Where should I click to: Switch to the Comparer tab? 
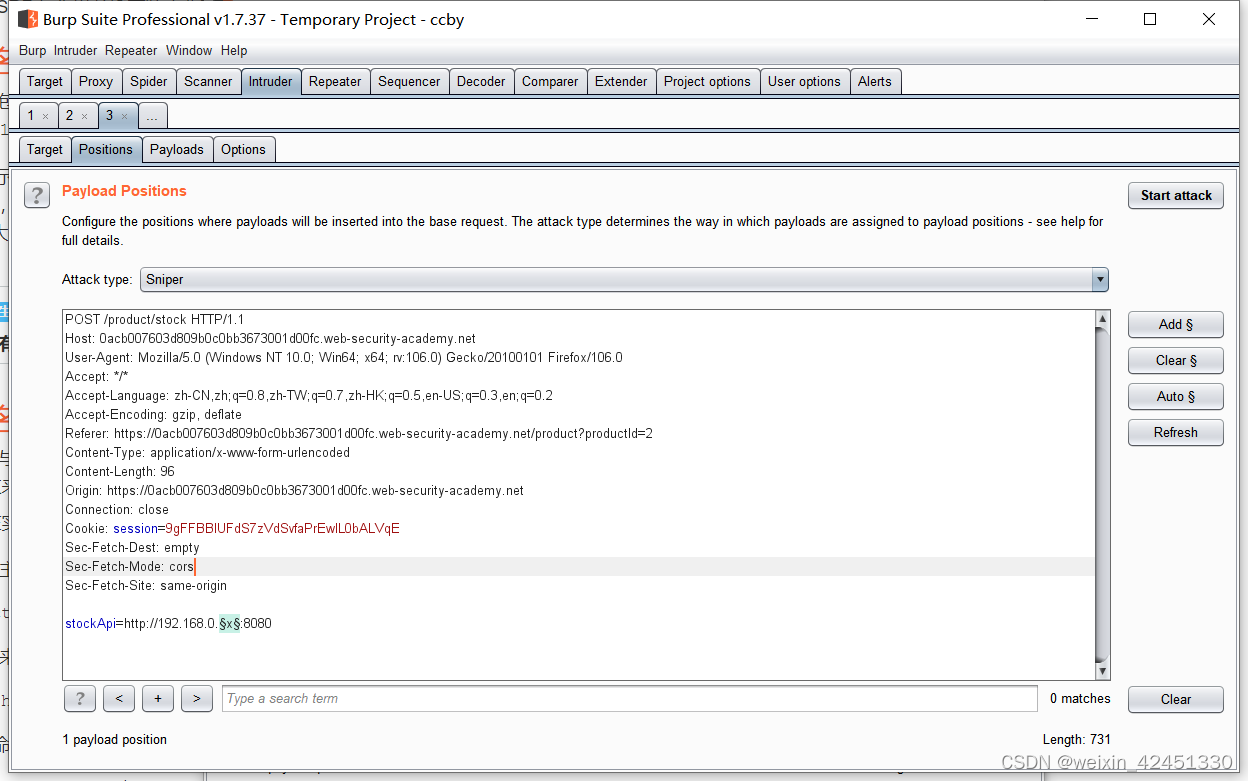[x=550, y=82]
